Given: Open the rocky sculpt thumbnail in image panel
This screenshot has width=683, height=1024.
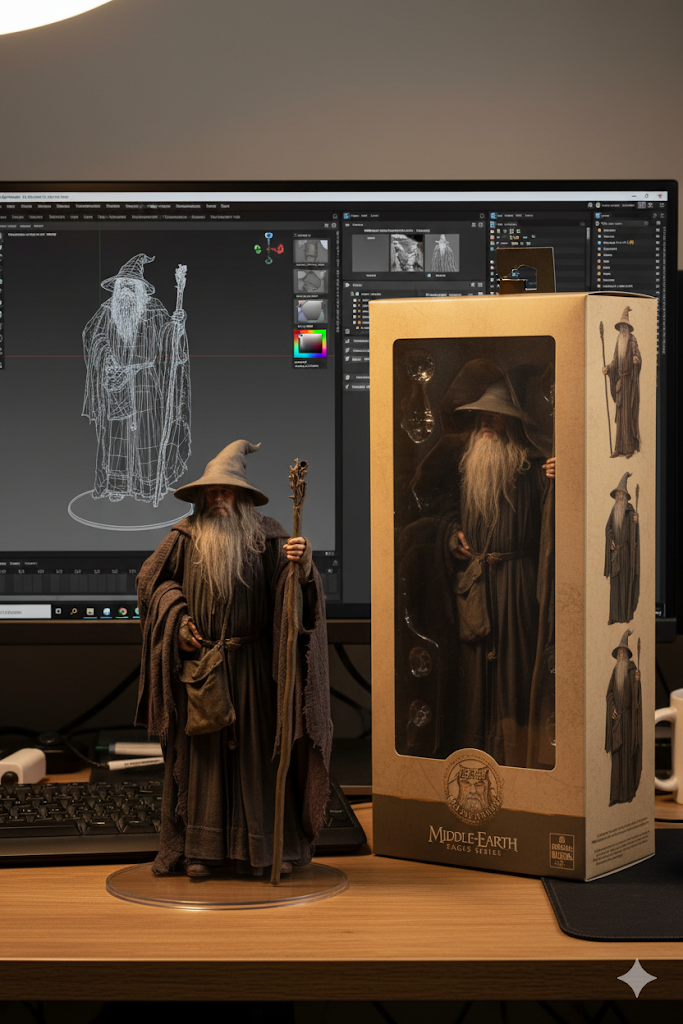Looking at the screenshot, I should click(x=406, y=253).
